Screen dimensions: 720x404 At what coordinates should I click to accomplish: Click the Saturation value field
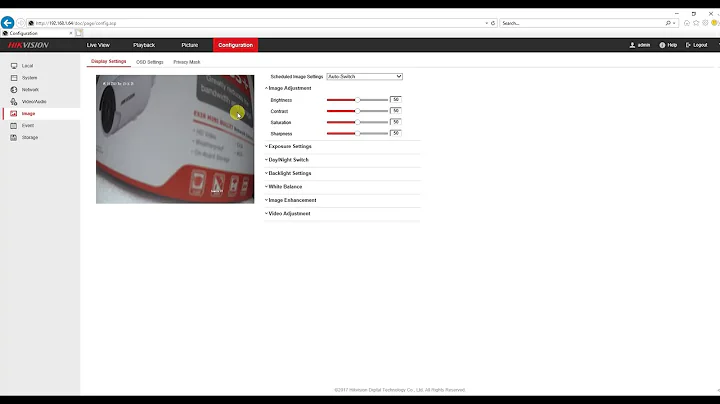pyautogui.click(x=395, y=122)
